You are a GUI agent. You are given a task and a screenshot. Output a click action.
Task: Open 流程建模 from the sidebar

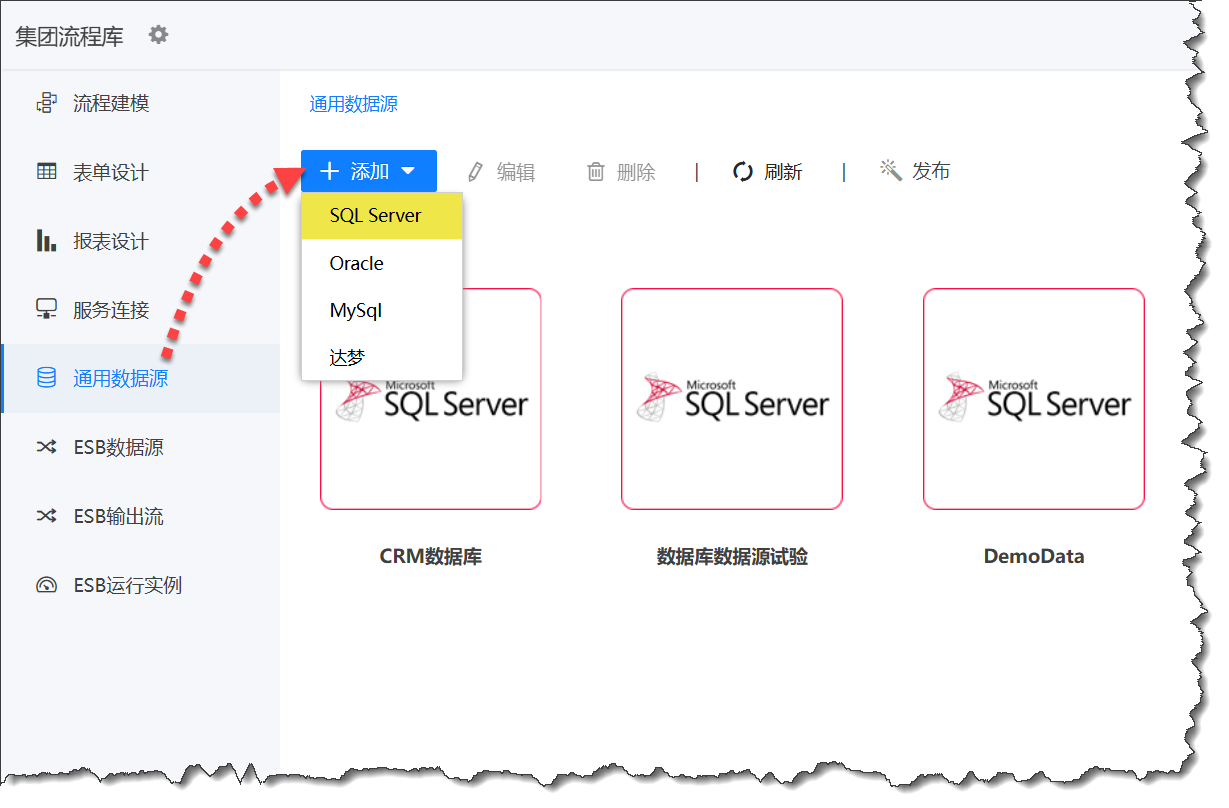click(x=110, y=103)
